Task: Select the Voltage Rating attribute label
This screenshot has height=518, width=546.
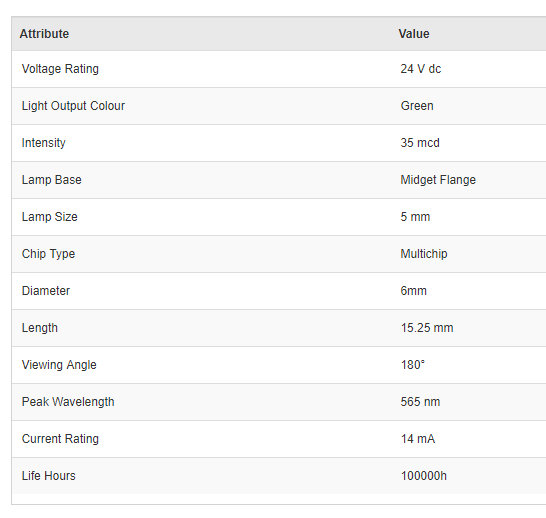Action: [60, 69]
